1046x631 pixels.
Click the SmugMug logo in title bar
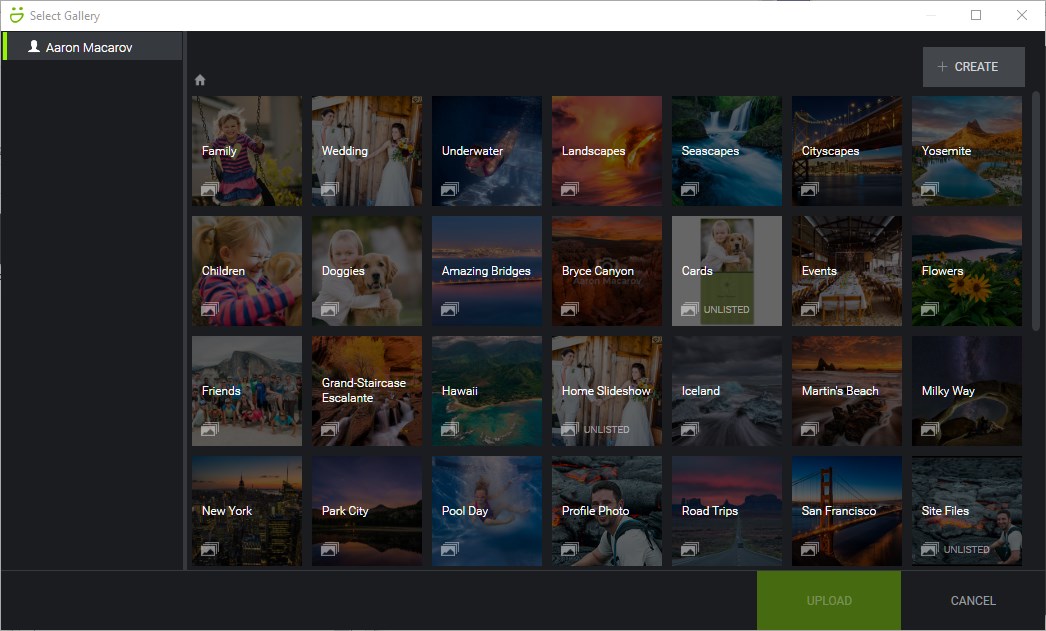tap(17, 15)
